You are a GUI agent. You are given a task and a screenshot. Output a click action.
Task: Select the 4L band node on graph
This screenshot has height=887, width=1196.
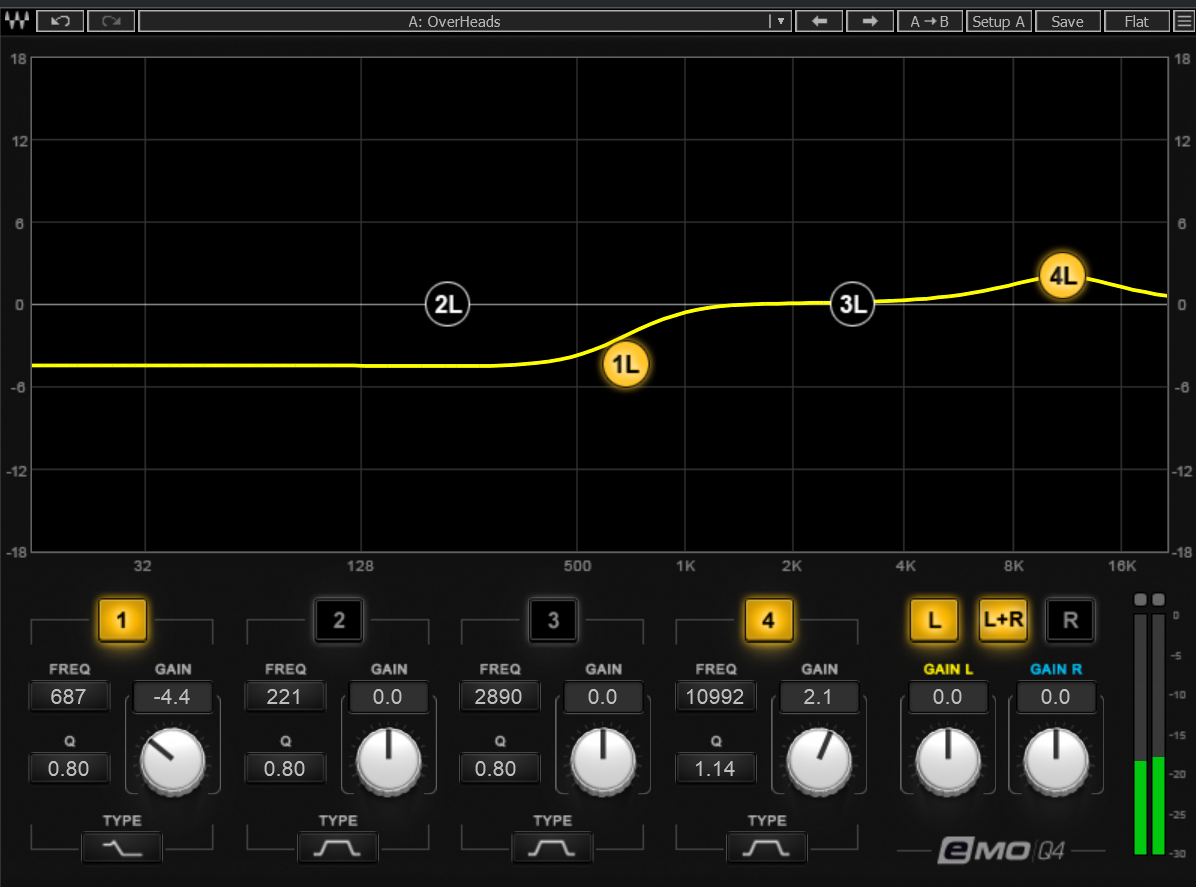click(1062, 277)
